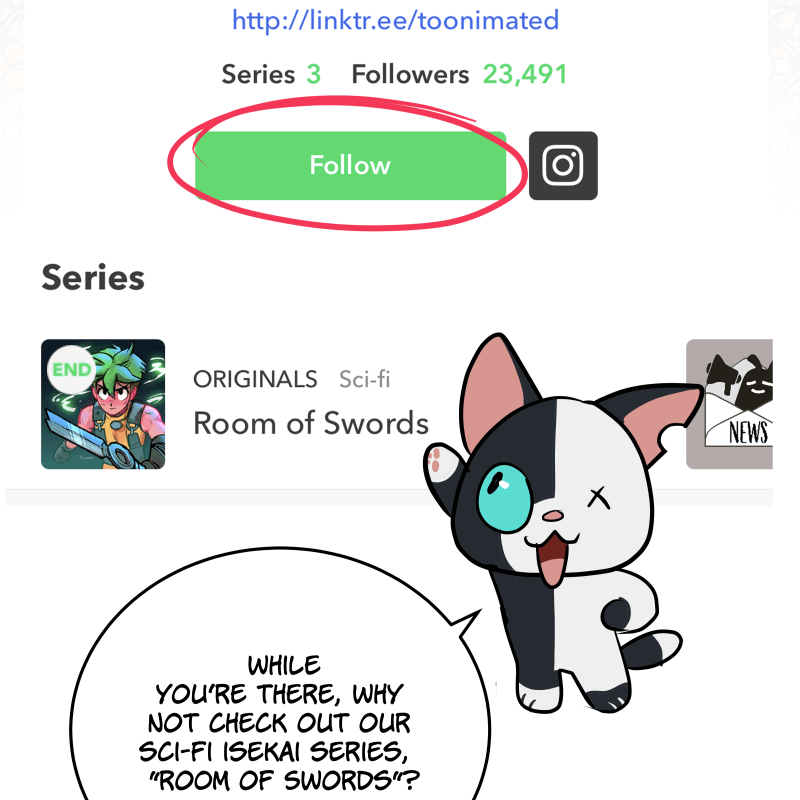
Task: Click the Followers label text
Action: (410, 74)
